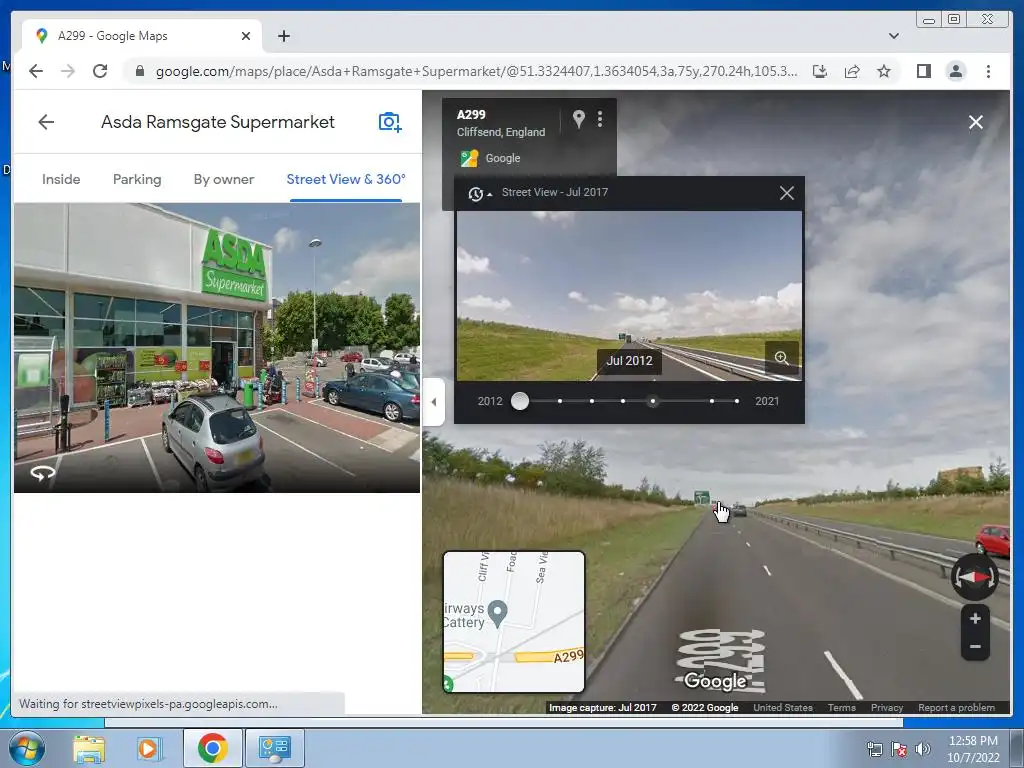Image resolution: width=1024 pixels, height=768 pixels.
Task: Select the Street View & 360° tab
Action: (x=346, y=179)
